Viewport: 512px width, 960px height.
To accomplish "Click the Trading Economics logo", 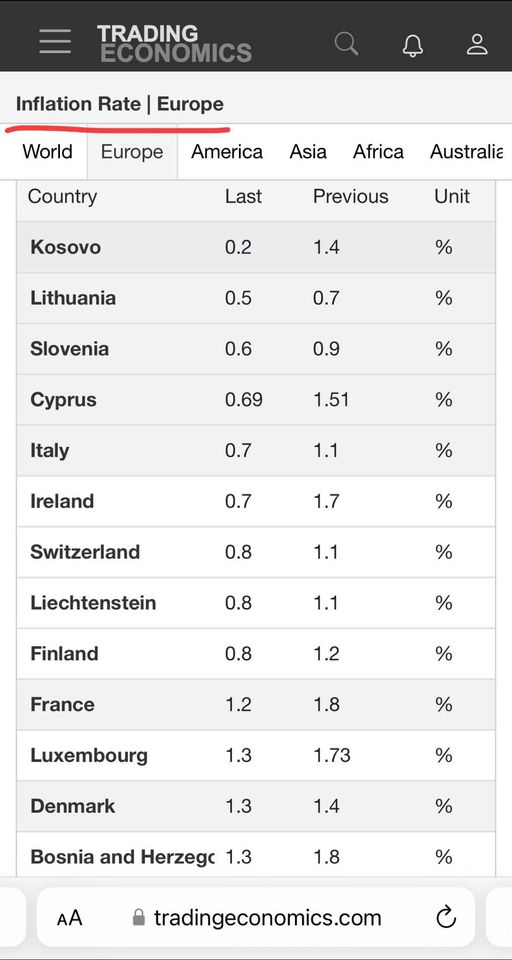I will (x=175, y=43).
